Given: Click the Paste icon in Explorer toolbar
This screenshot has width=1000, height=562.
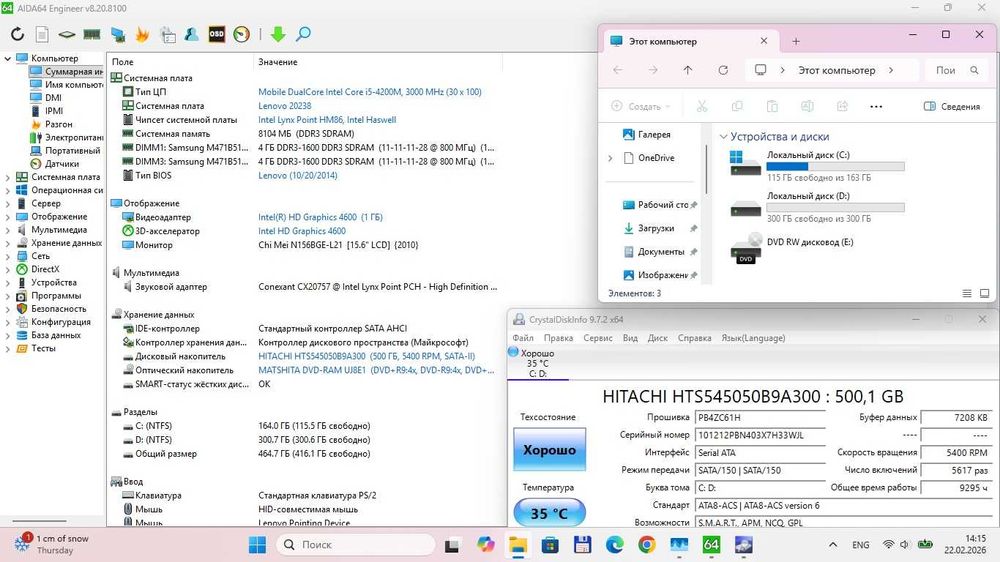Looking at the screenshot, I should click(x=772, y=107).
